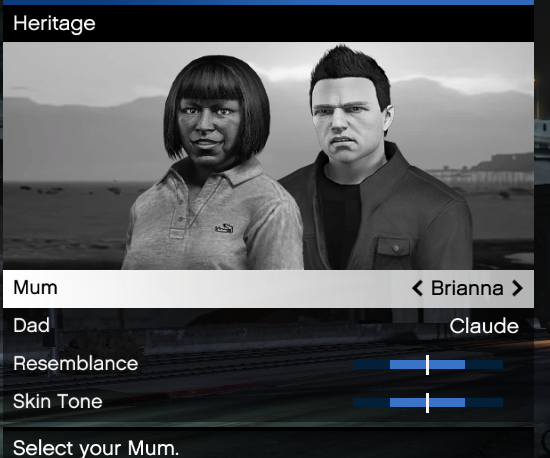Click the Heritage header title

coord(54,24)
